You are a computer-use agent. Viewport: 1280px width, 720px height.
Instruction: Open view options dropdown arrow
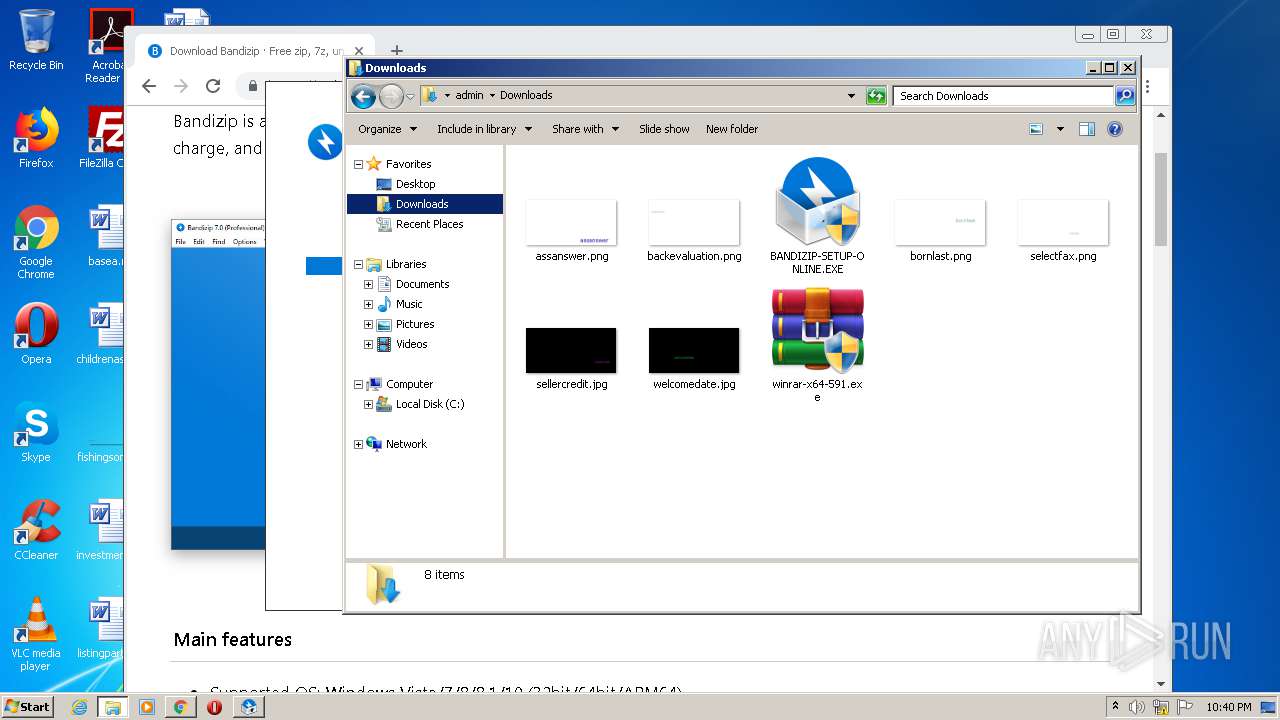tap(1060, 129)
